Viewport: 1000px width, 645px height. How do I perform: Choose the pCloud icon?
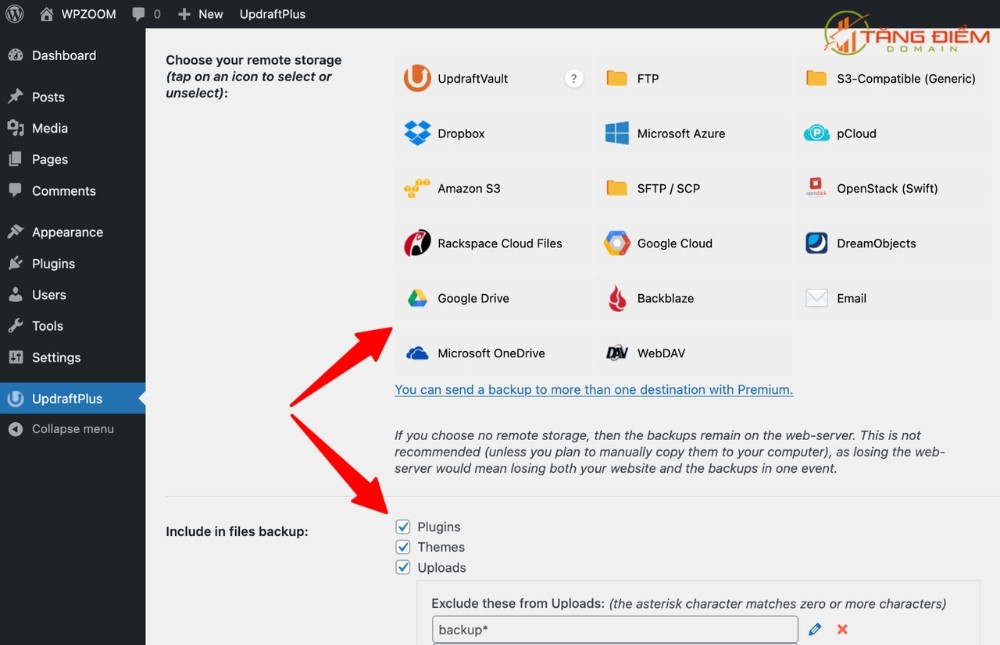[x=816, y=133]
